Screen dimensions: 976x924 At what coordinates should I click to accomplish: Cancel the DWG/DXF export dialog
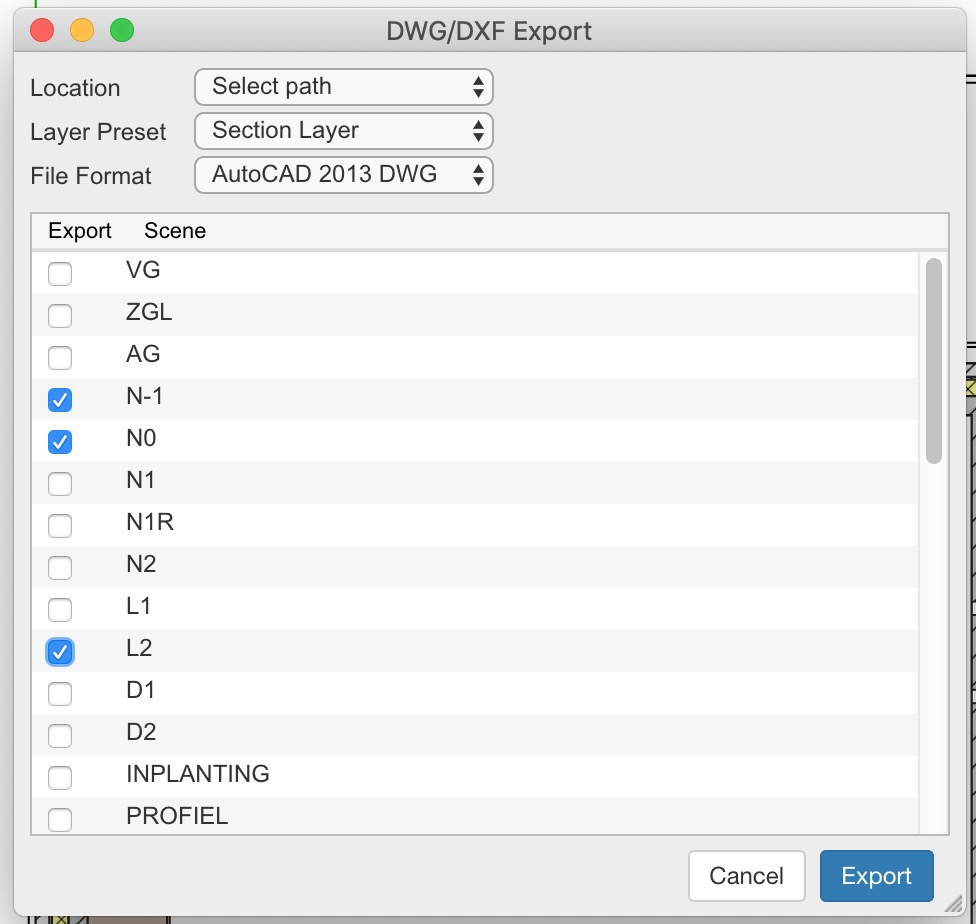coord(746,876)
